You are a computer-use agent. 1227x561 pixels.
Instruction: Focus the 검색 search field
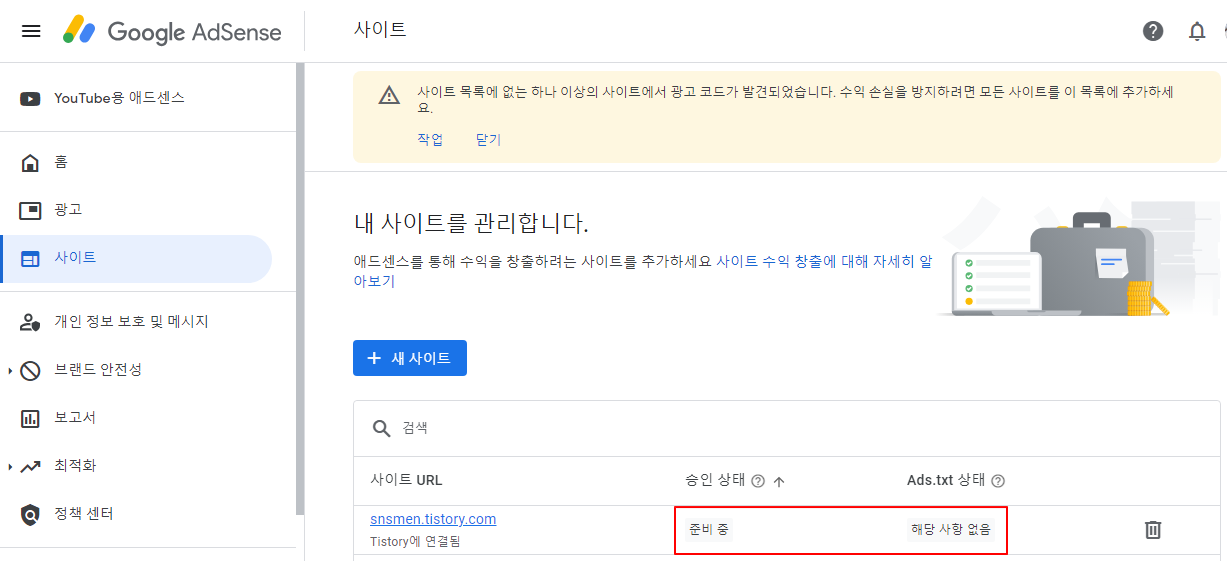click(x=786, y=428)
